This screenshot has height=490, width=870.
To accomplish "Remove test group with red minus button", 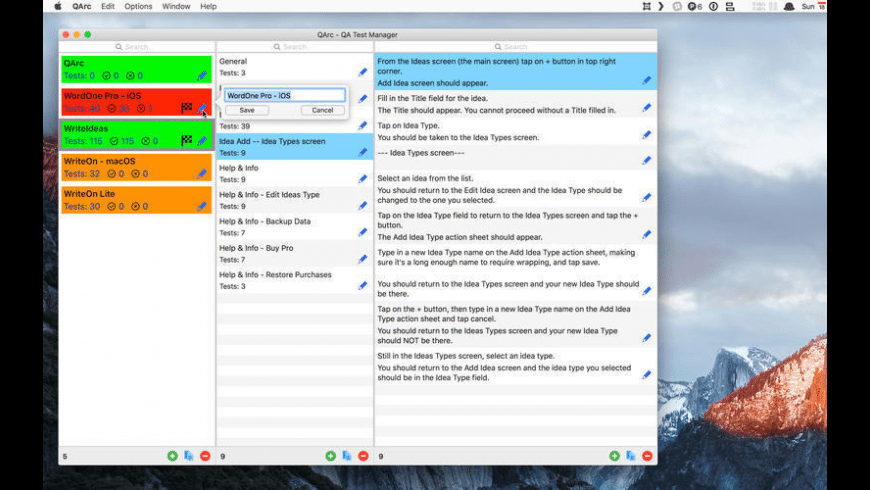I will point(363,456).
